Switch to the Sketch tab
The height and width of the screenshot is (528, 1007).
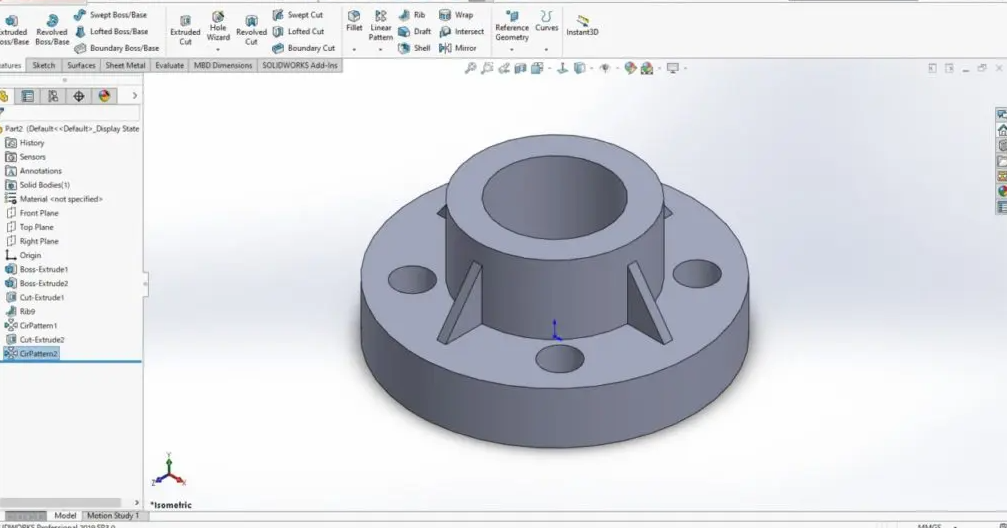(x=44, y=65)
